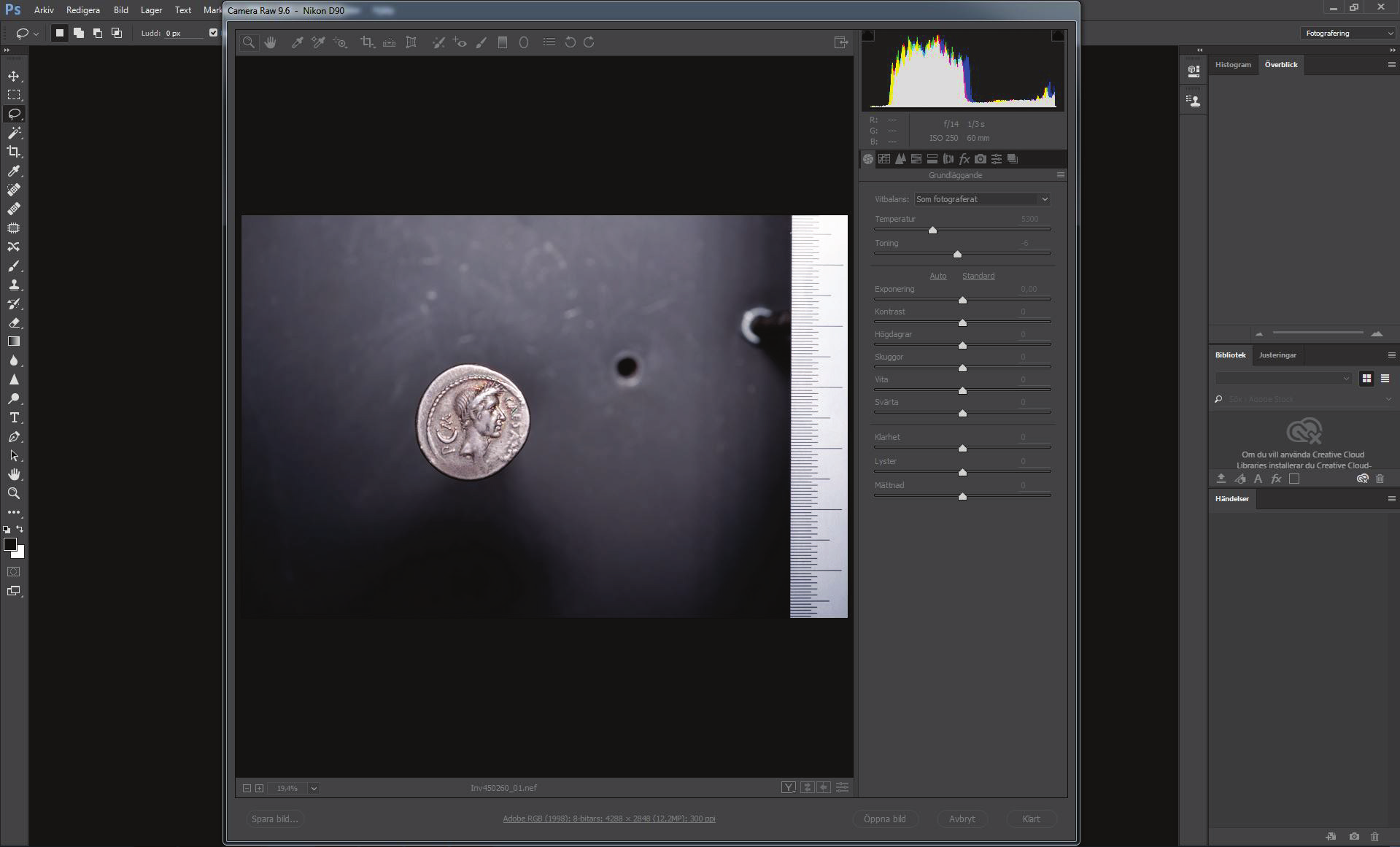Open the Camera Calibration panel tab
1400x847 pixels.
[981, 158]
